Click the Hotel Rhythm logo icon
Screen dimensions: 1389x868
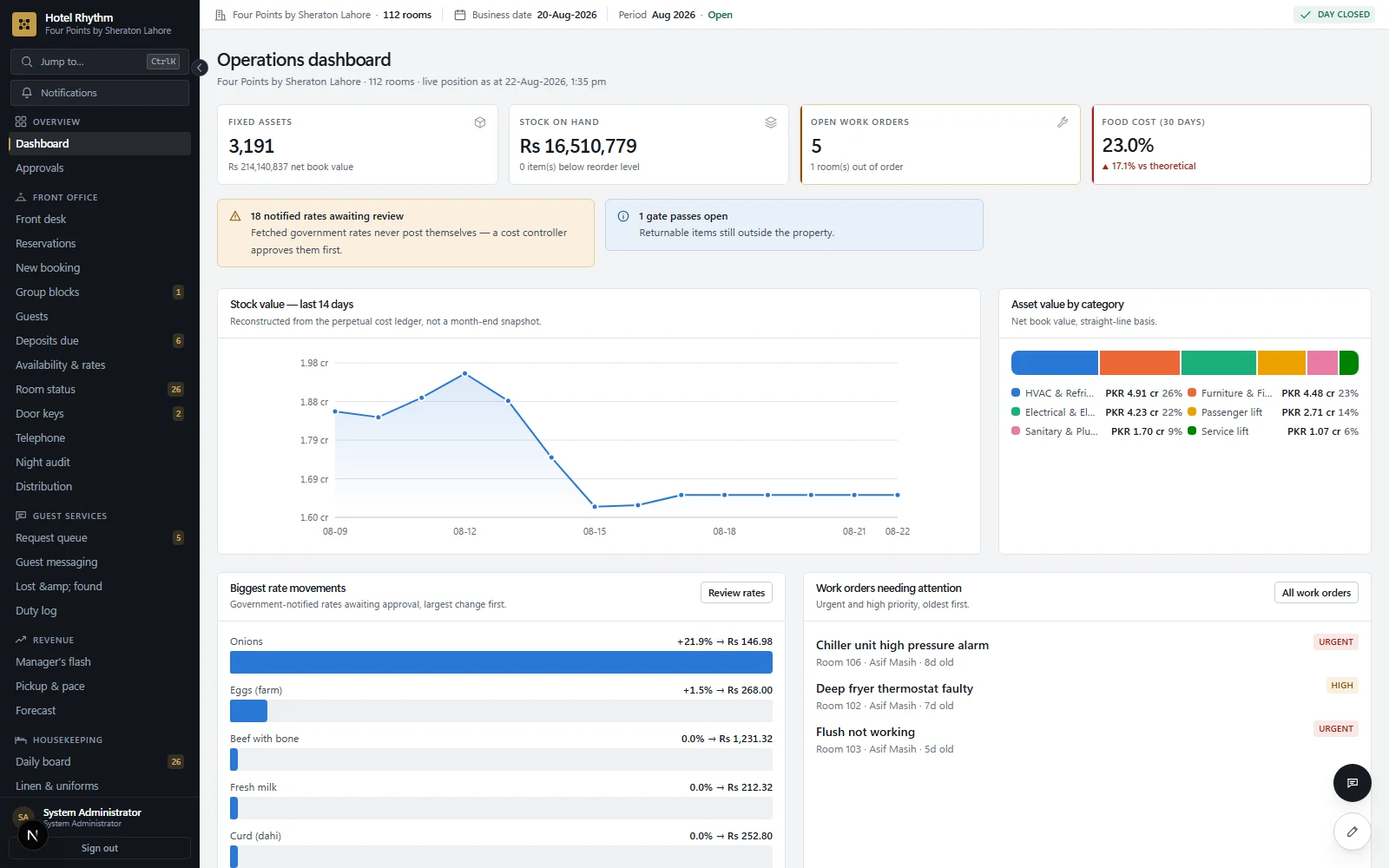24,23
